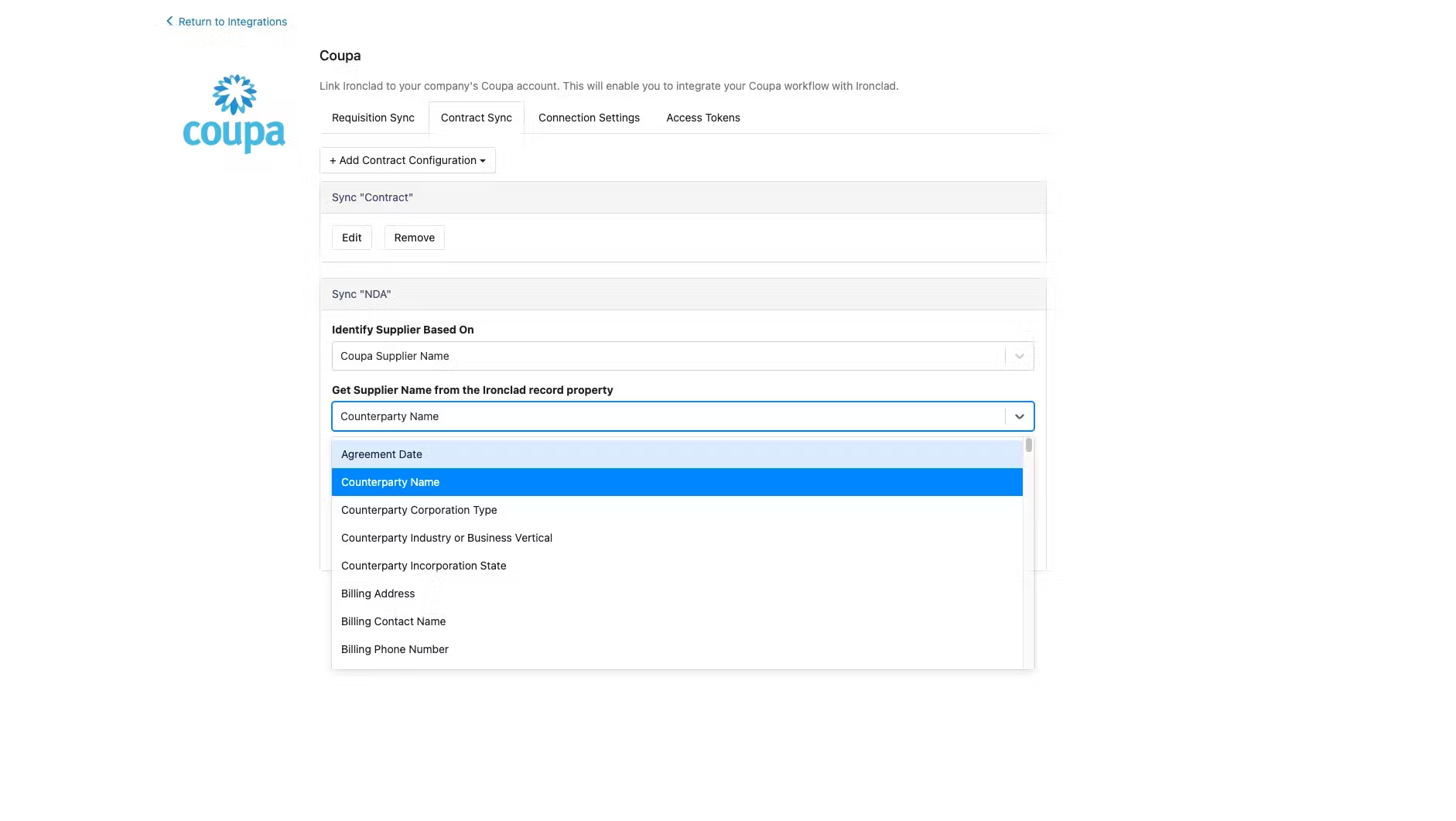Select Counterparty Incorporation State option

coord(677,566)
